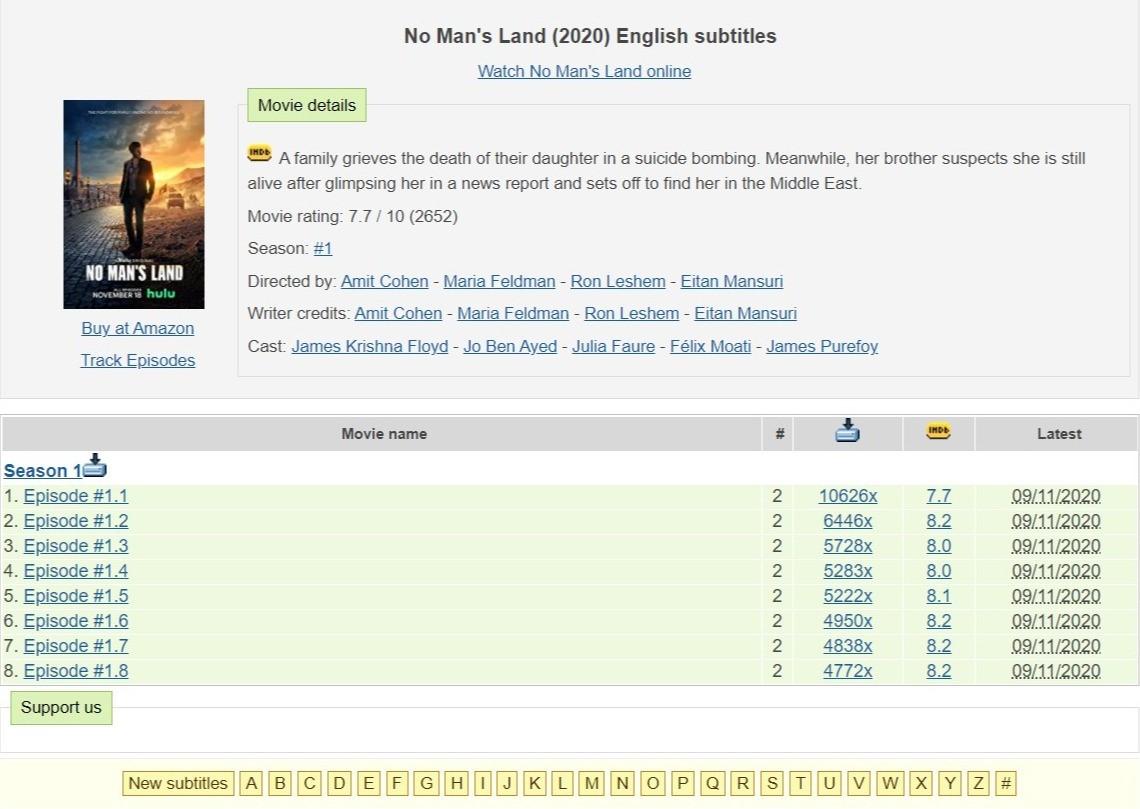Click the New subtitles button
Image resolution: width=1140 pixels, height=809 pixels.
[x=178, y=783]
